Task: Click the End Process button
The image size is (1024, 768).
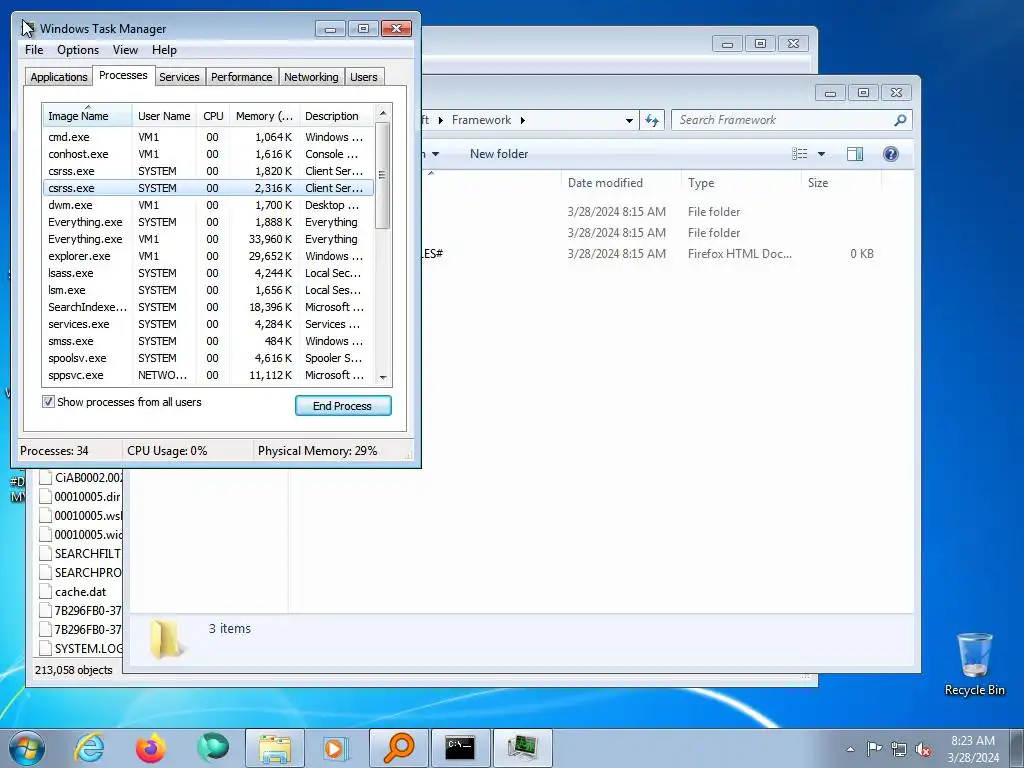Action: [343, 406]
